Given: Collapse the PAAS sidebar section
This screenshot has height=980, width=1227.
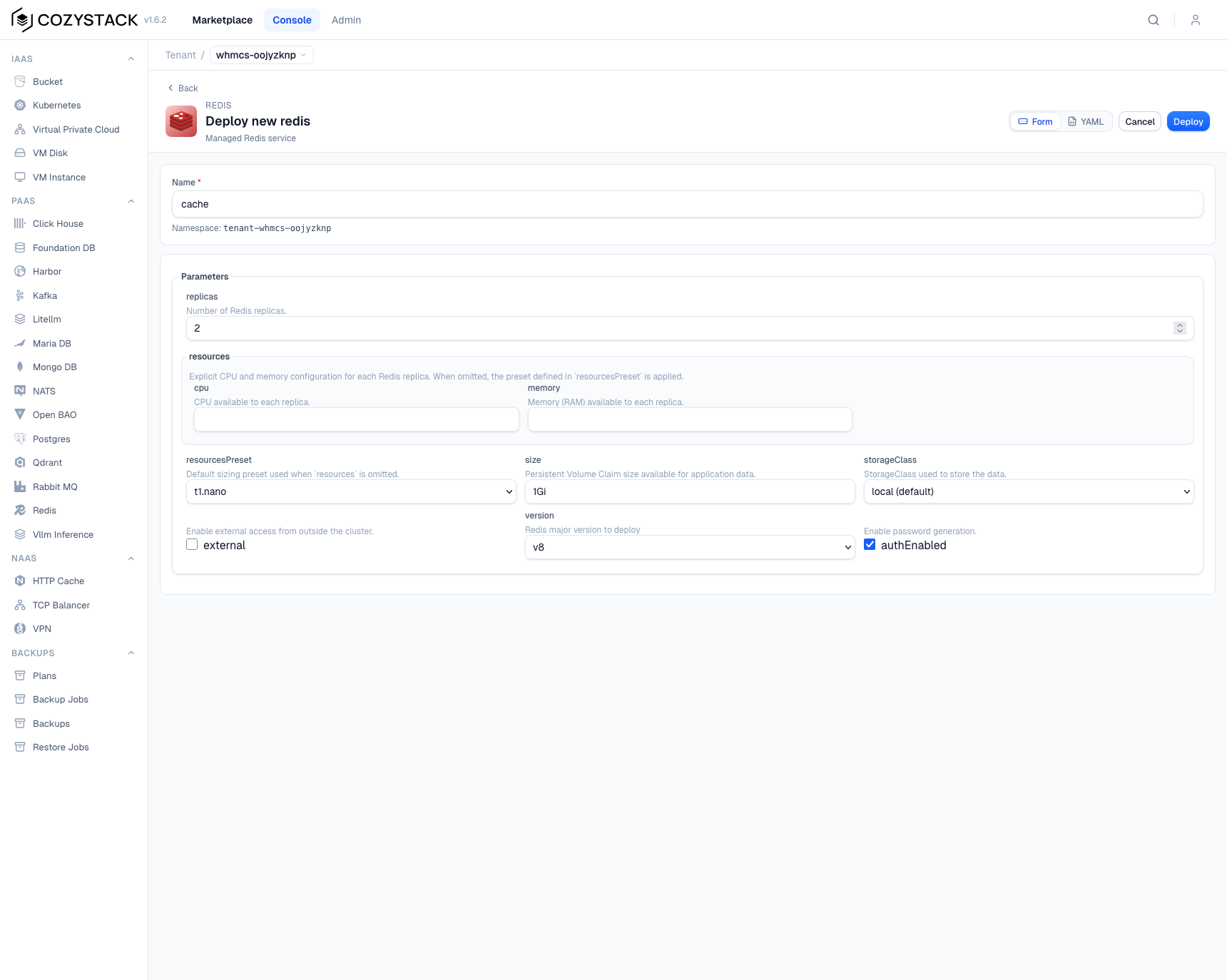Looking at the screenshot, I should pos(131,201).
